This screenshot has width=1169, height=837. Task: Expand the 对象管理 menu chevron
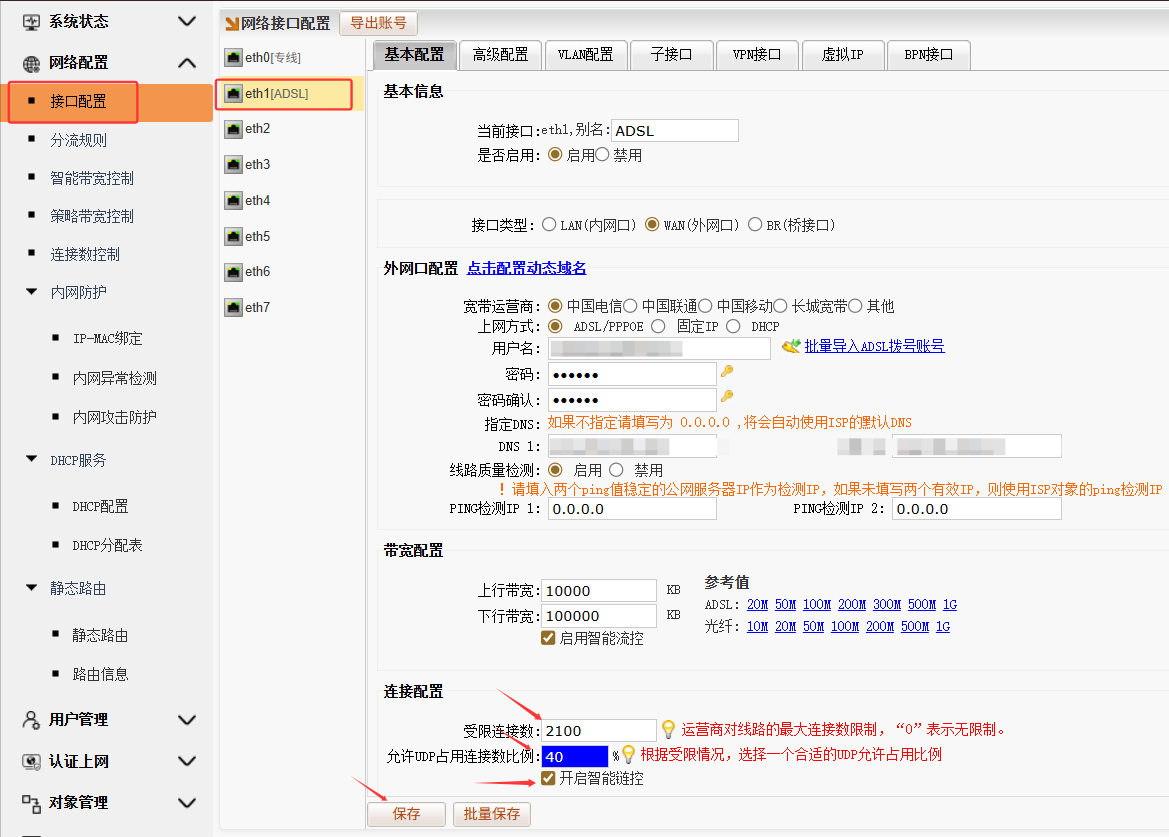187,803
